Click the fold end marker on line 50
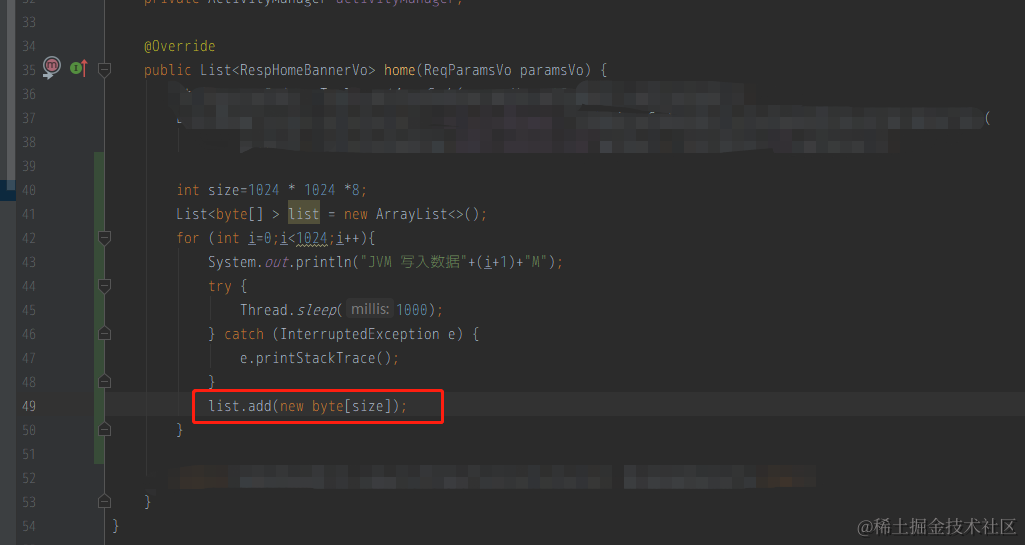Viewport: 1025px width, 545px height. coord(105,429)
